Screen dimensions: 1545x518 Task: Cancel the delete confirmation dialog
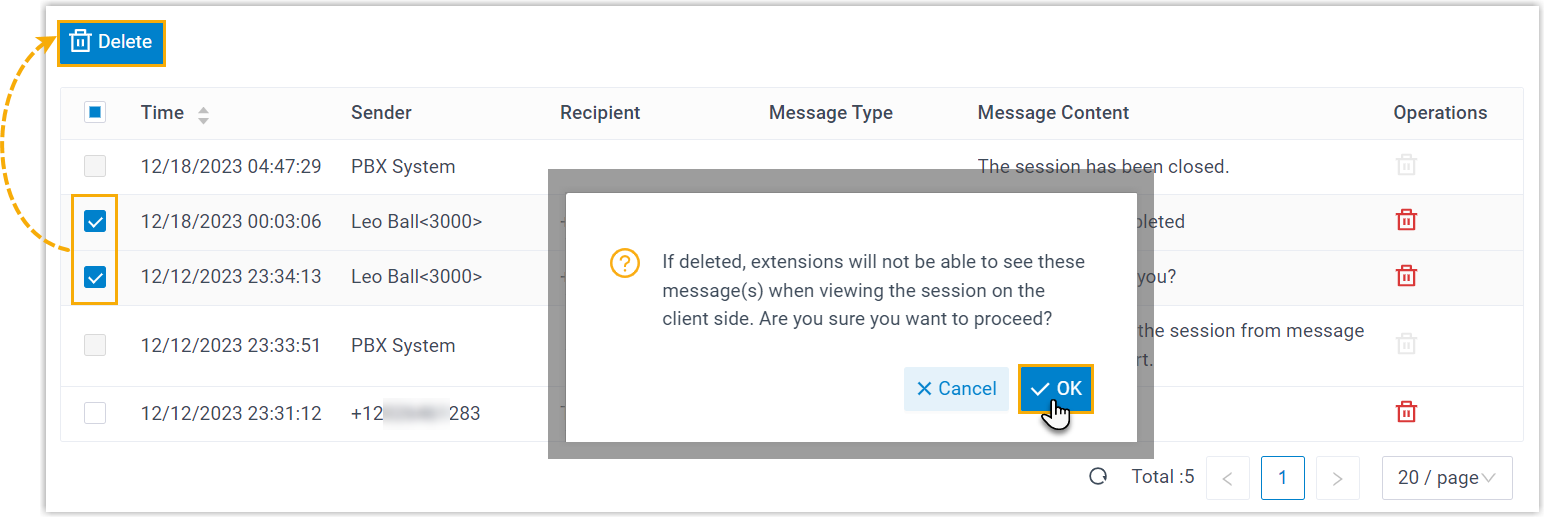click(x=956, y=389)
